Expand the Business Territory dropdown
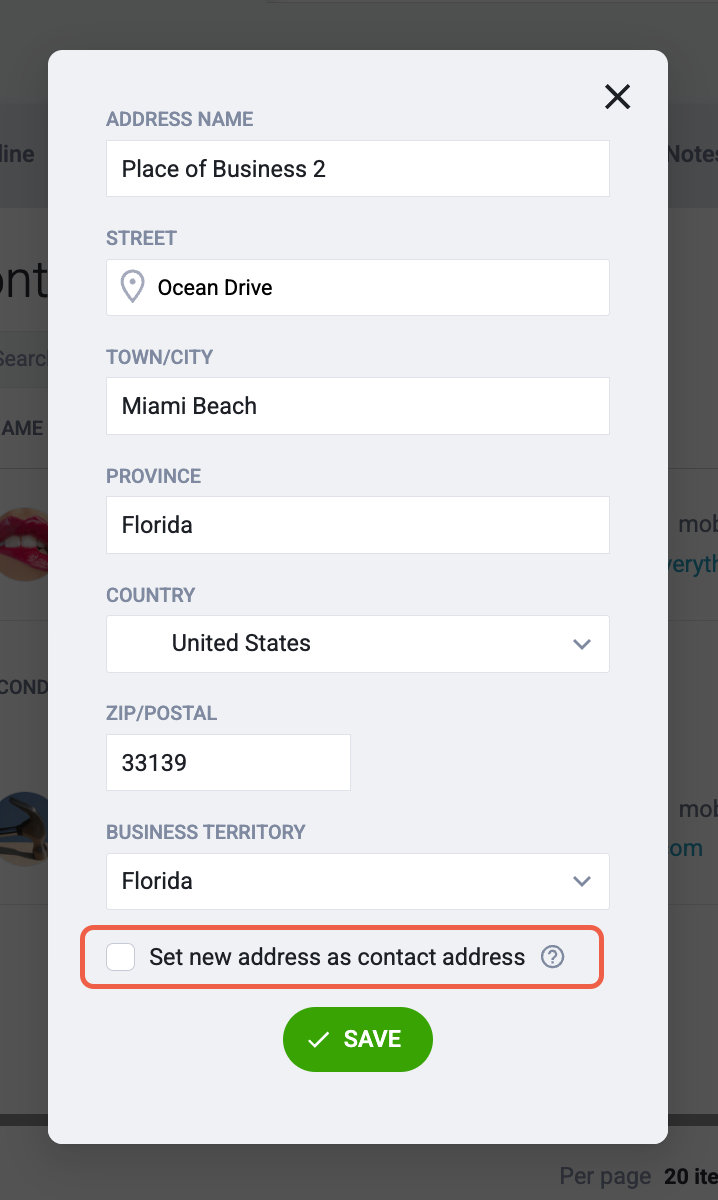 358,881
